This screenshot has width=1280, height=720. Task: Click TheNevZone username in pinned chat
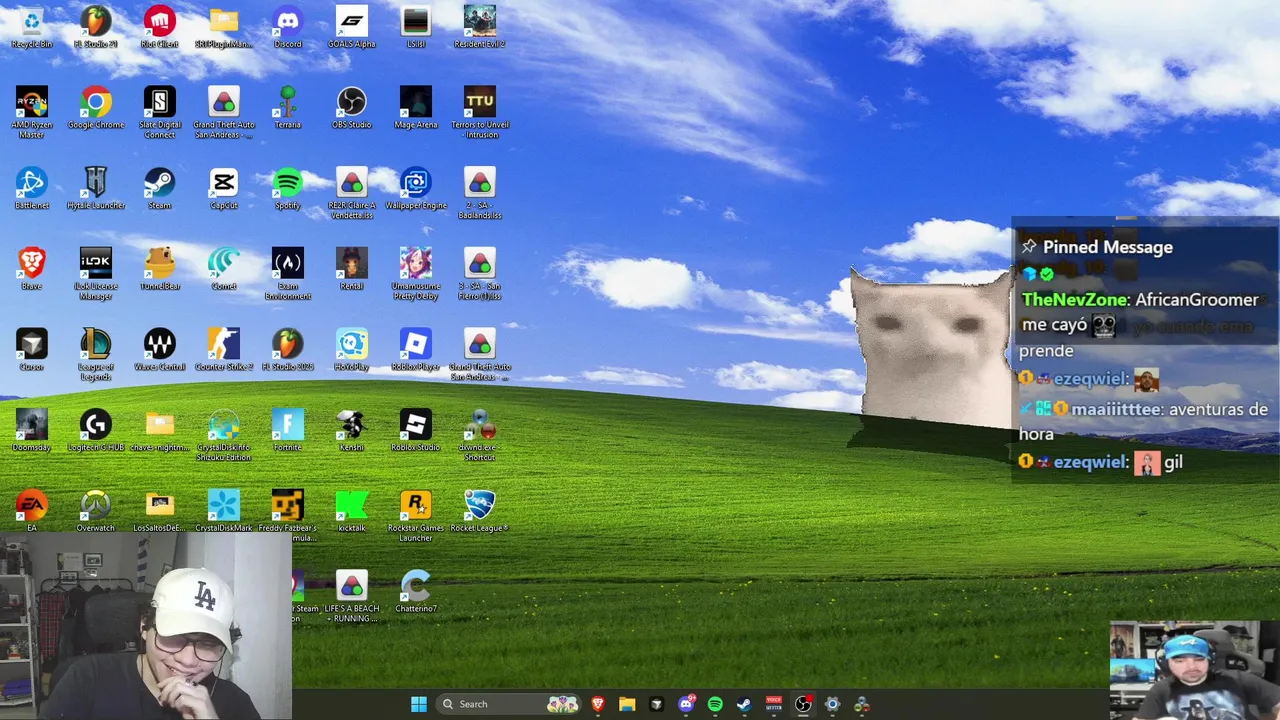click(x=1076, y=300)
